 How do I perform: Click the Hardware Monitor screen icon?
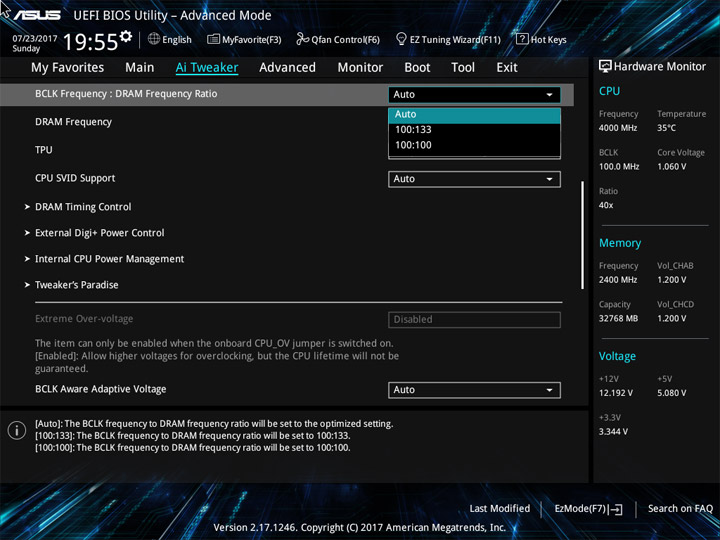click(x=605, y=67)
